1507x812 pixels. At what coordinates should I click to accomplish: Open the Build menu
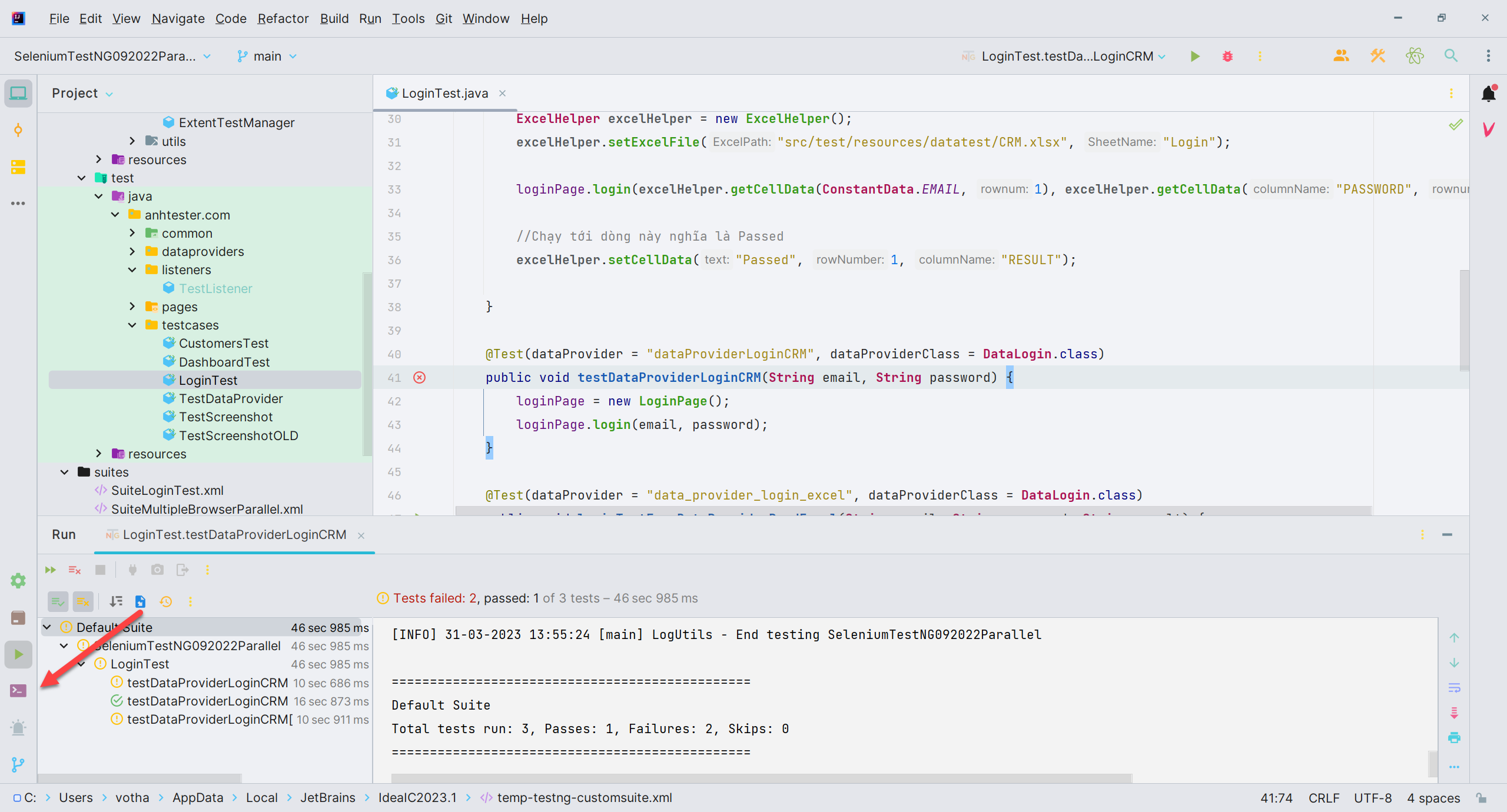(334, 19)
